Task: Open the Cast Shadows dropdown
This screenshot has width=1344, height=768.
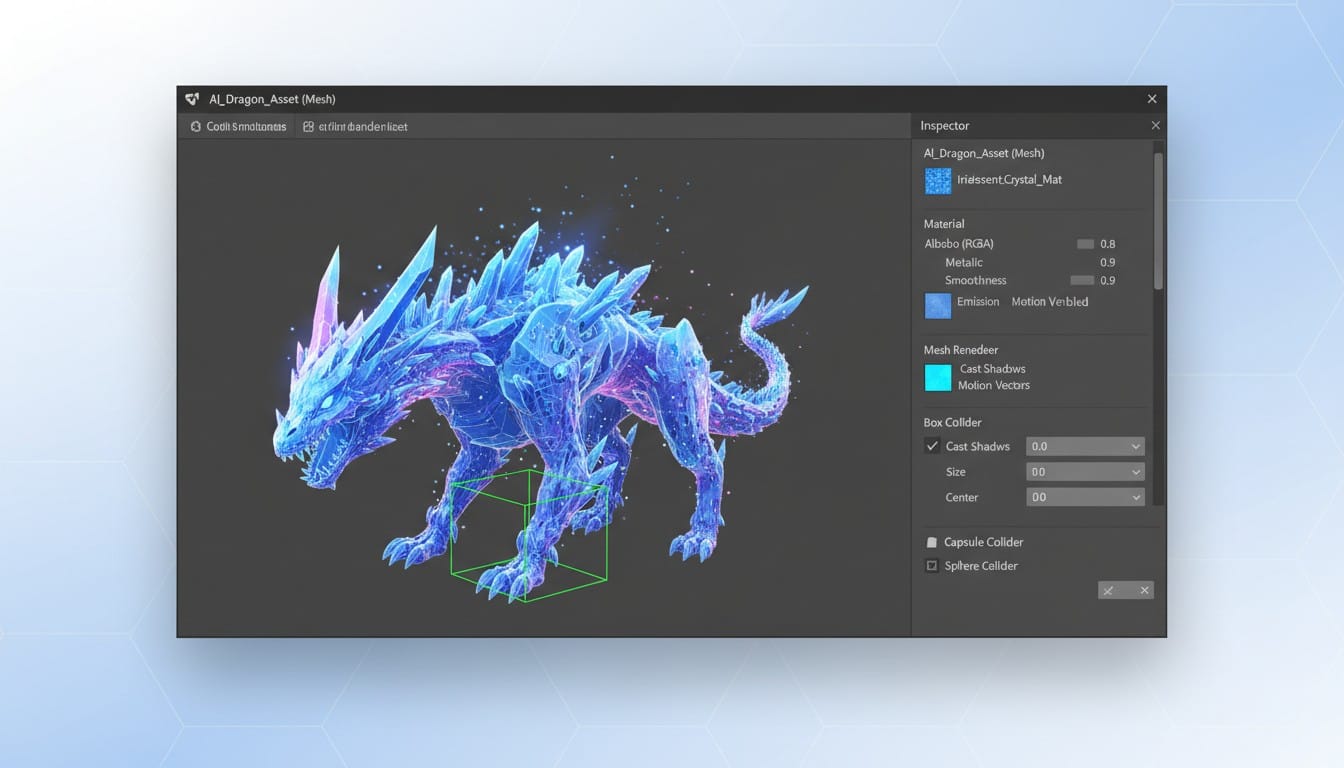Action: tap(1085, 446)
